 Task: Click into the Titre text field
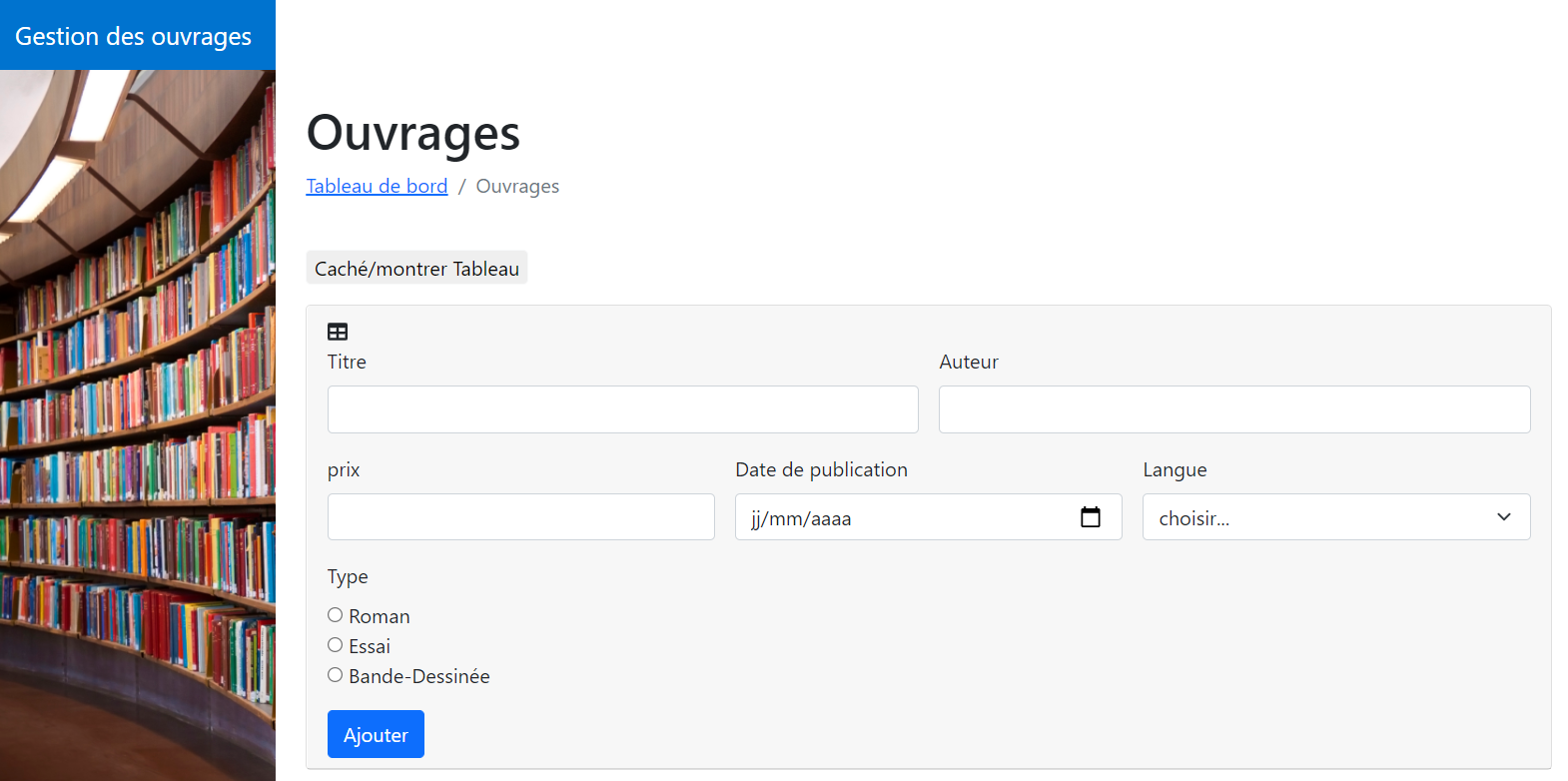[x=622, y=409]
